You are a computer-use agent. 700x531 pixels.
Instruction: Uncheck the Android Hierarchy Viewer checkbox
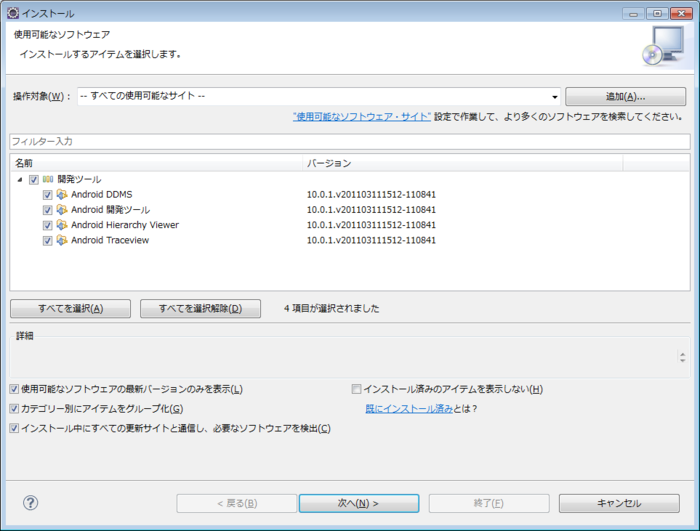pos(47,226)
